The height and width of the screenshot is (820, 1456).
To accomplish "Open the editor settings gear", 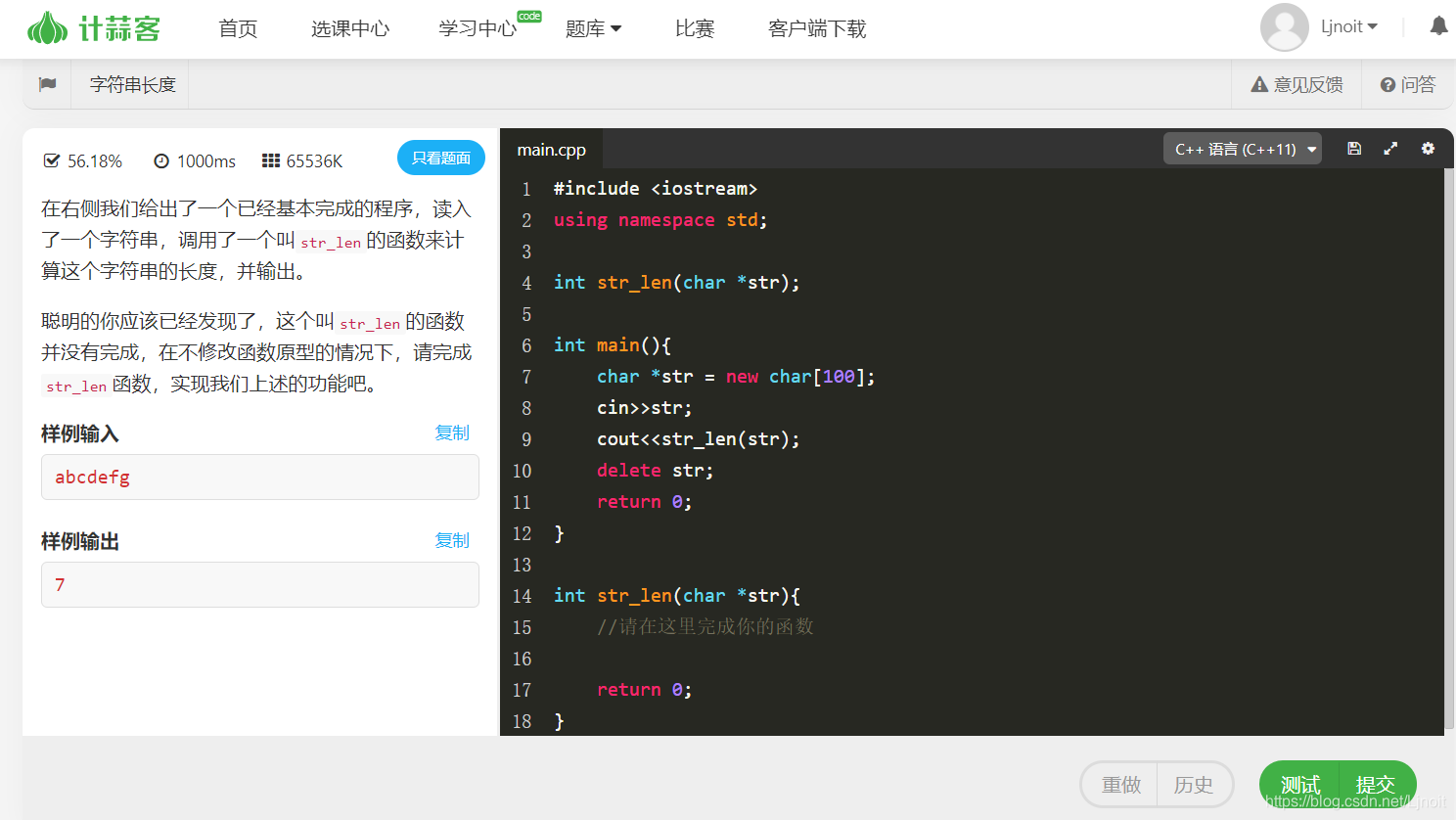I will [1428, 148].
